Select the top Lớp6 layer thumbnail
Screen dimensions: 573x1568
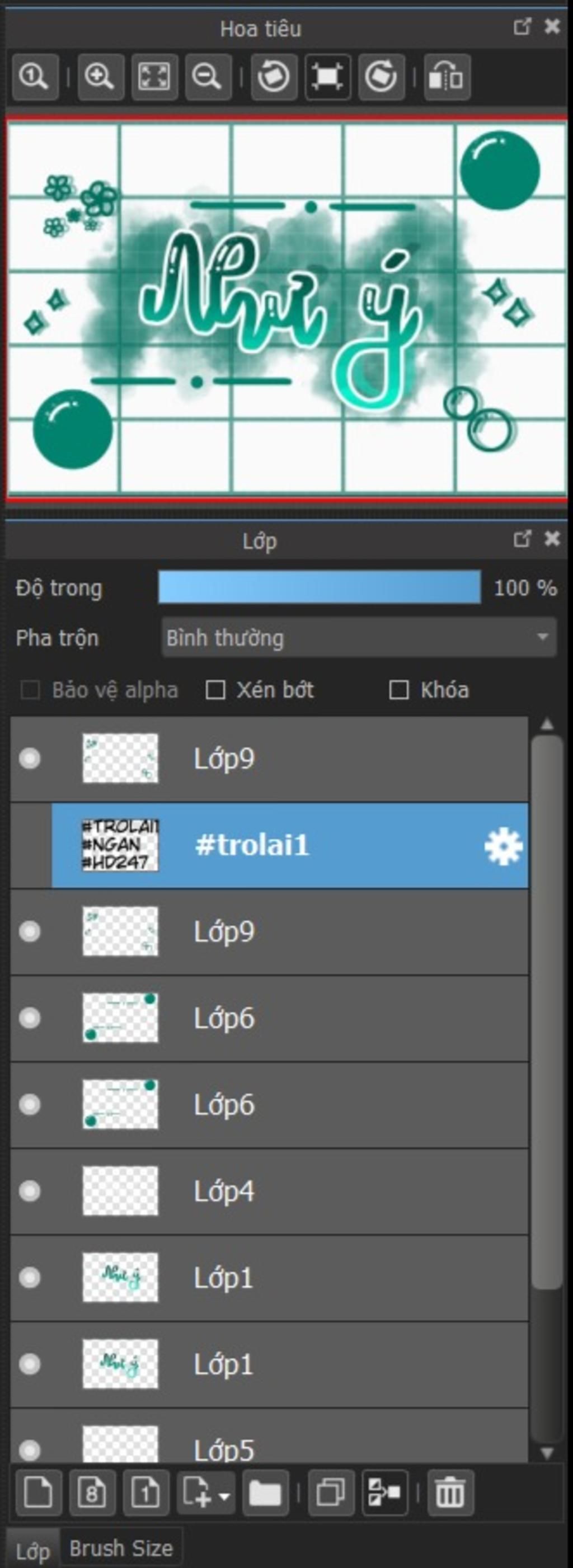[x=120, y=1018]
